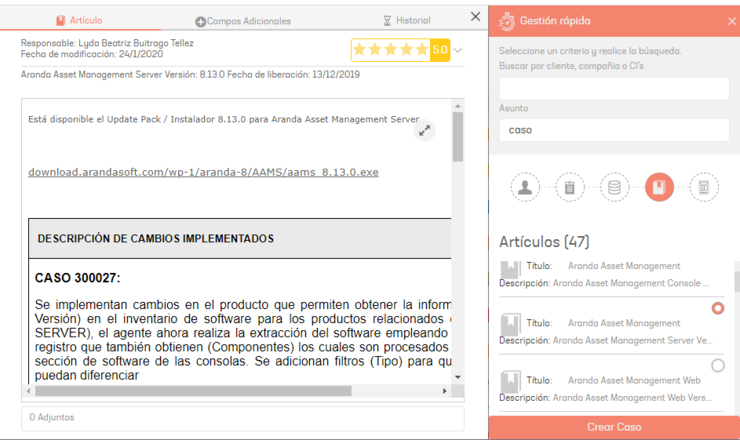Select the database CI criterion icon
The height and width of the screenshot is (440, 740).
[614, 187]
